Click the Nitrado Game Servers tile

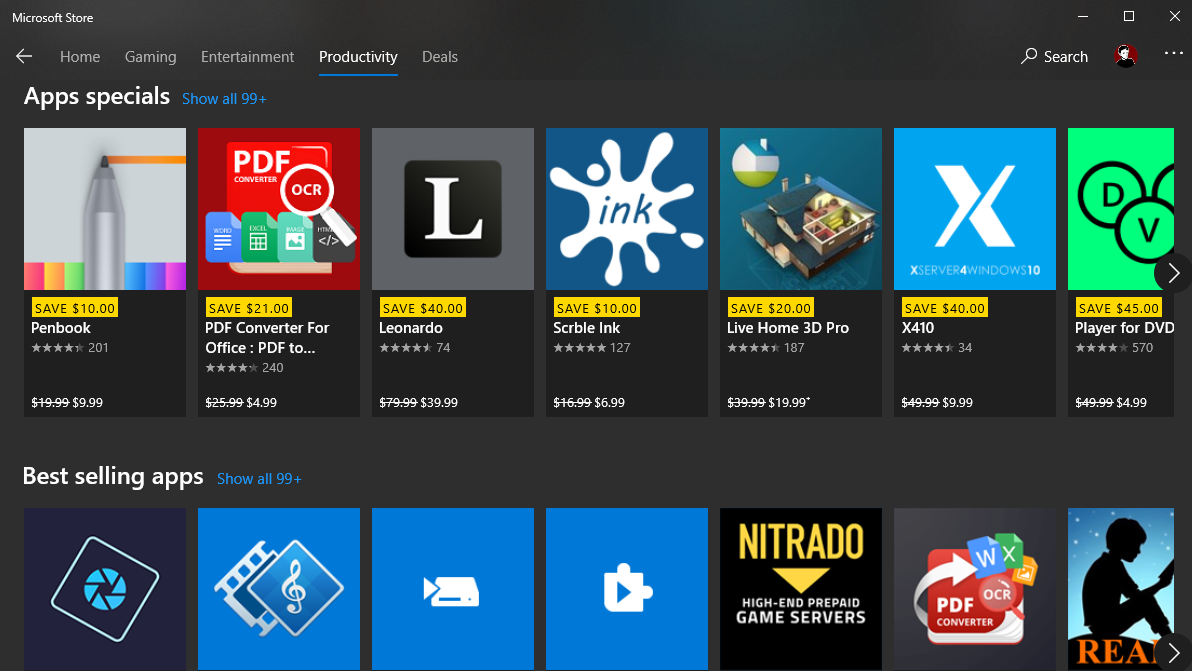pyautogui.click(x=800, y=588)
